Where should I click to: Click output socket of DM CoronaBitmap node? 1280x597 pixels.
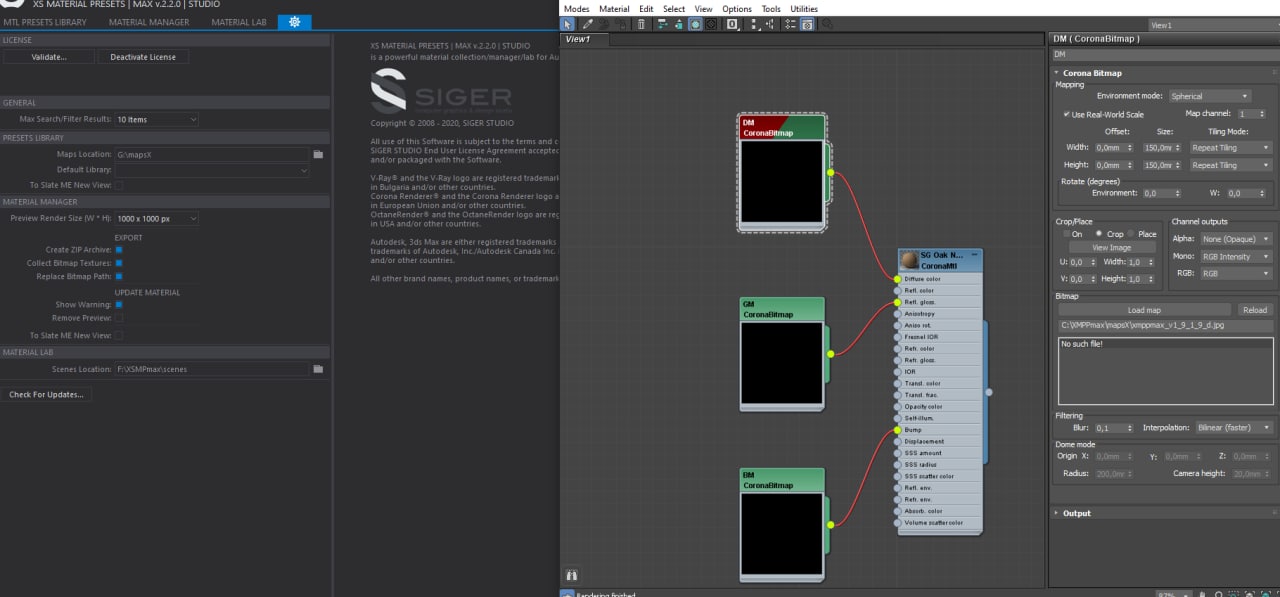click(x=830, y=172)
